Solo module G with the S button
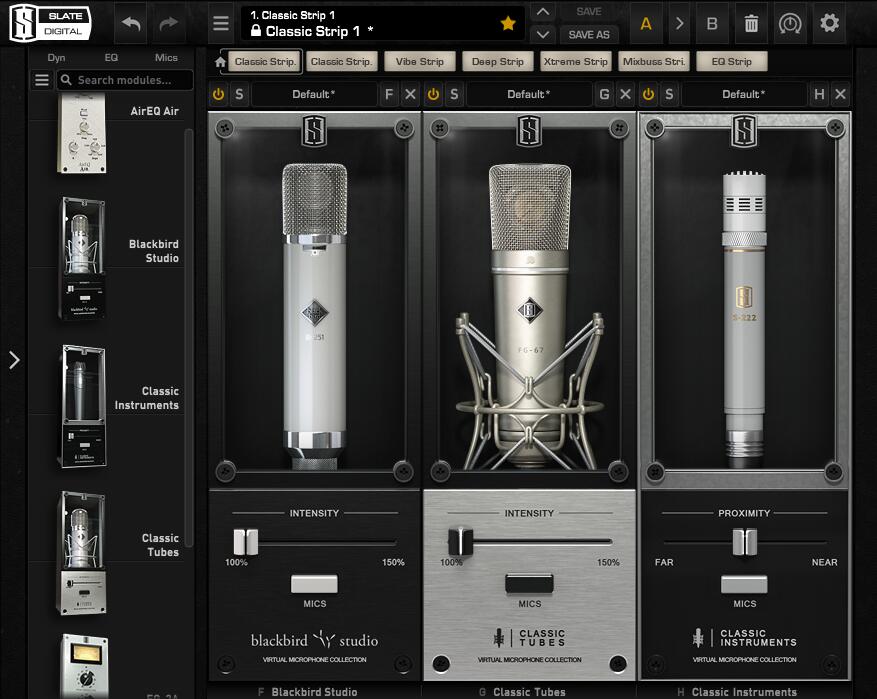 pos(454,94)
